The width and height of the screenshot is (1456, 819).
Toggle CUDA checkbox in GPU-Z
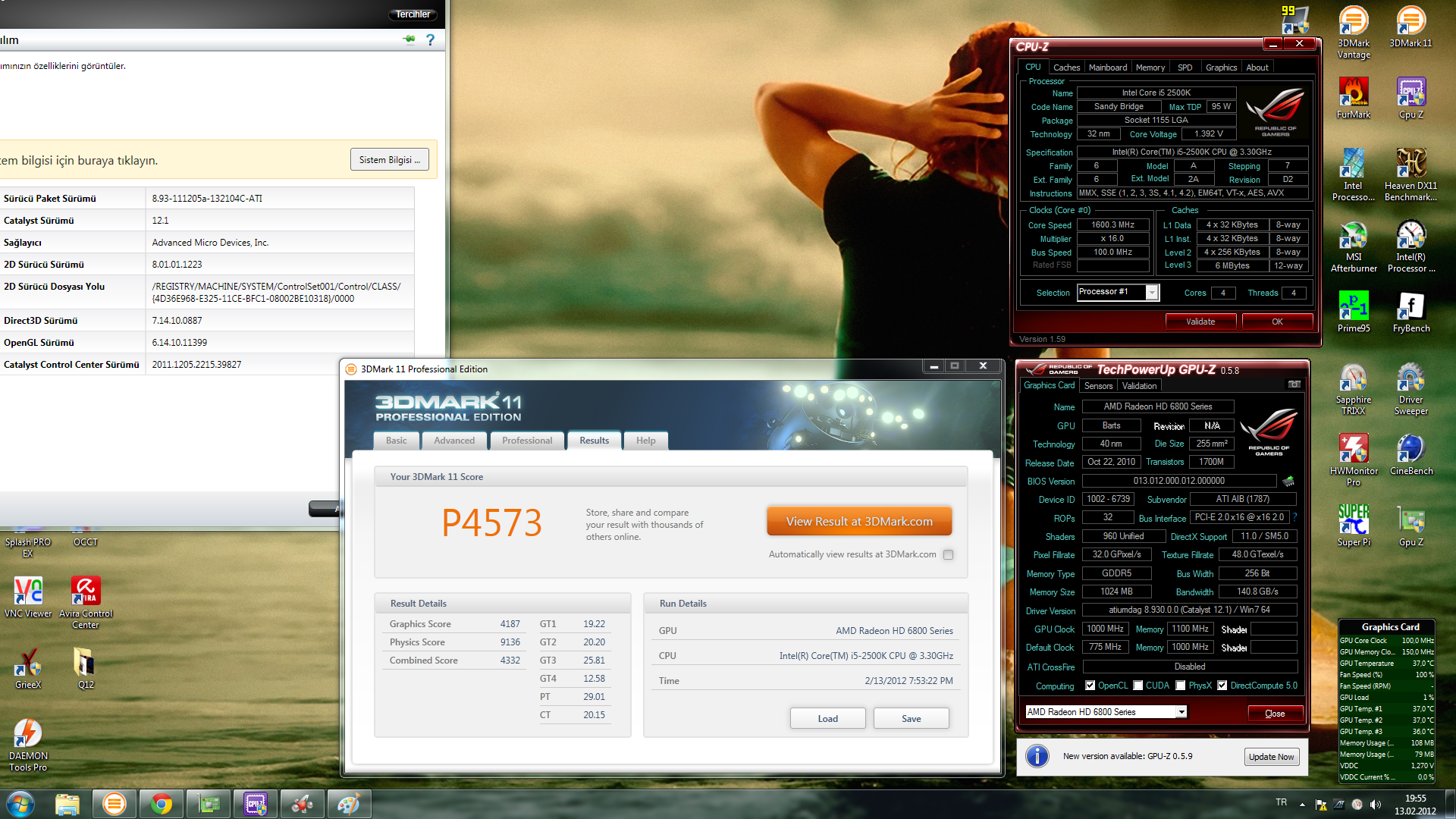1137,686
